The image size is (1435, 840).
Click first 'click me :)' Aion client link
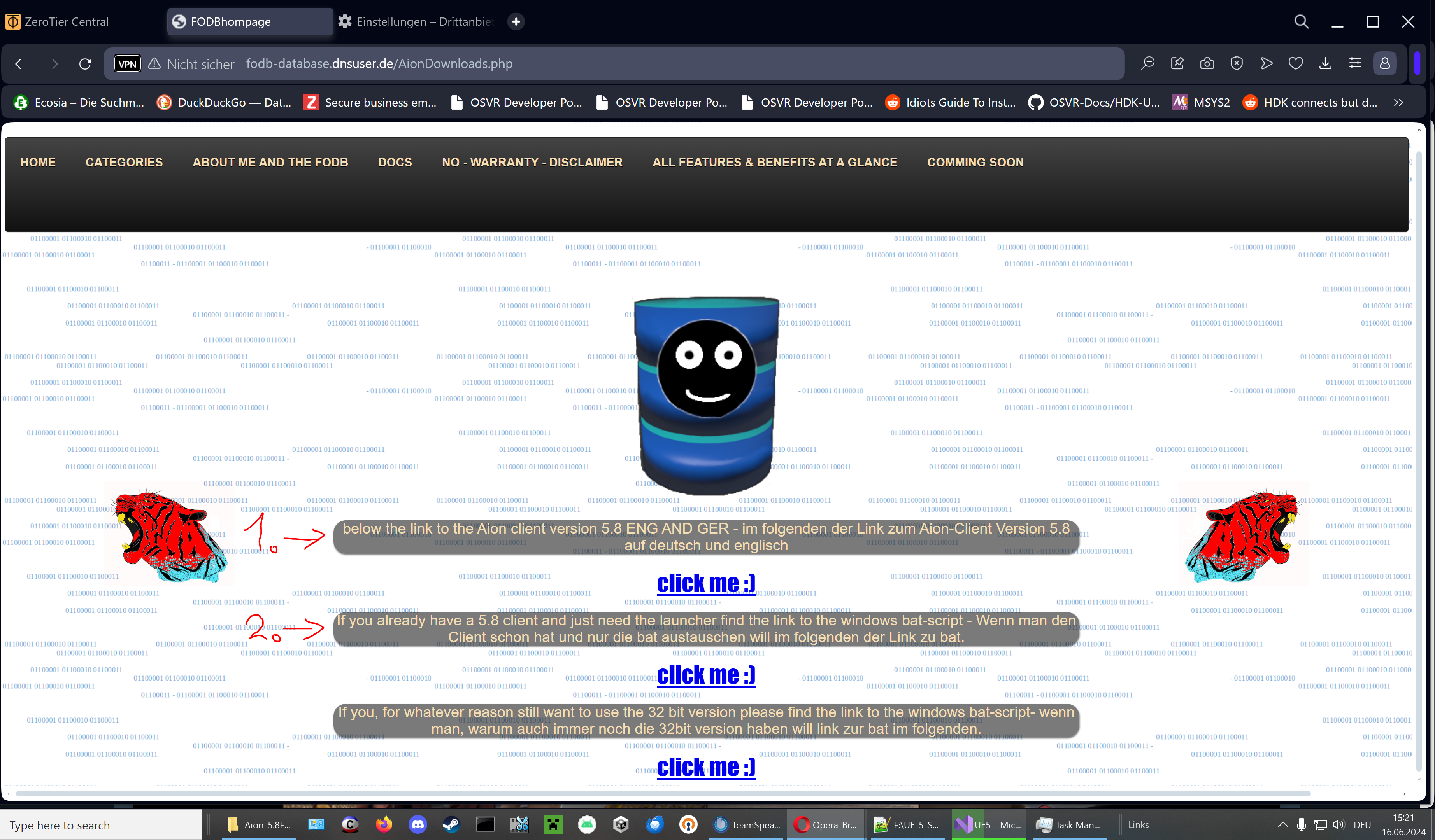point(705,583)
